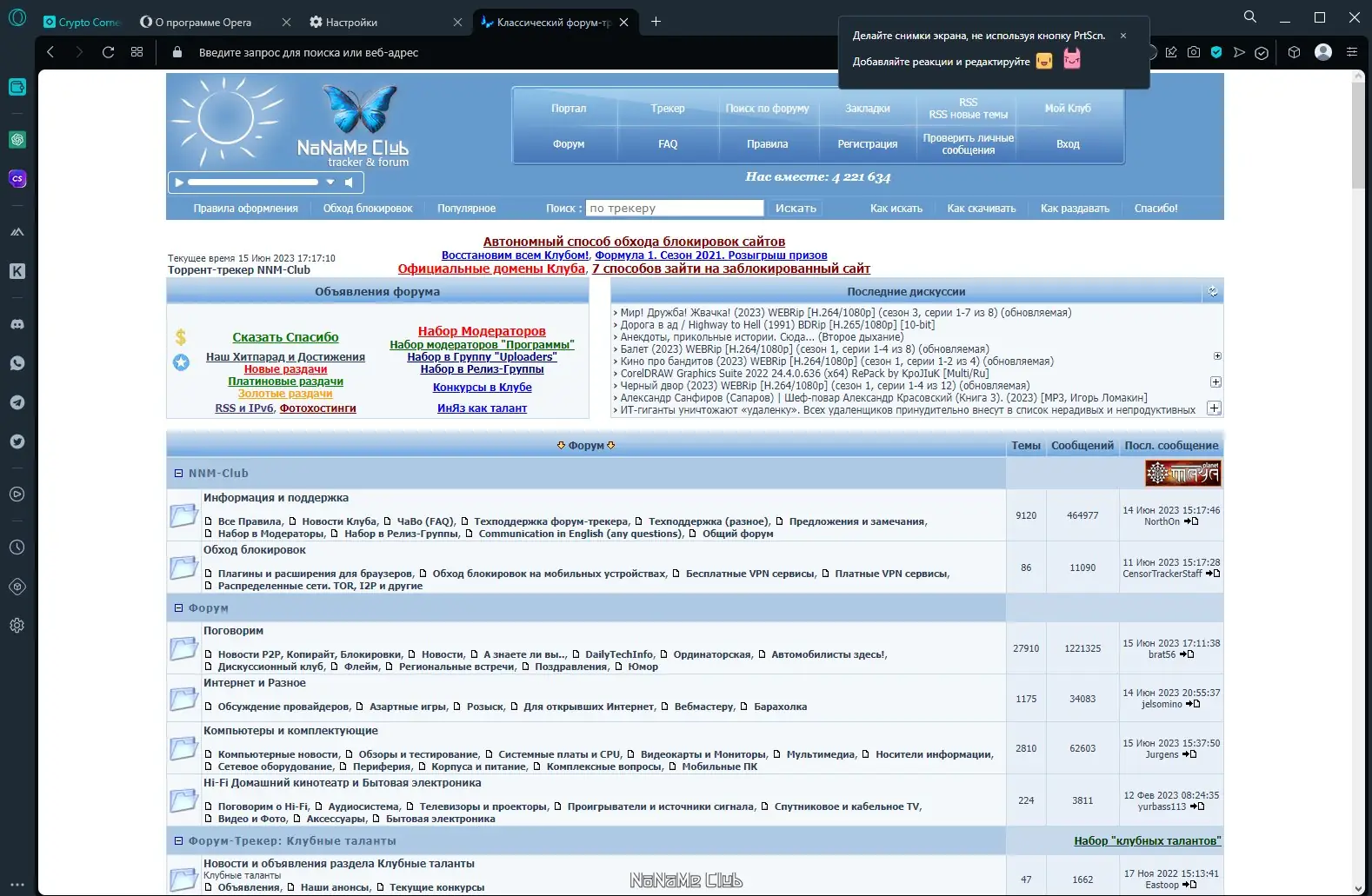Screen dimensions: 1372x896
Task: Open the user profile avatar
Action: (x=1323, y=52)
